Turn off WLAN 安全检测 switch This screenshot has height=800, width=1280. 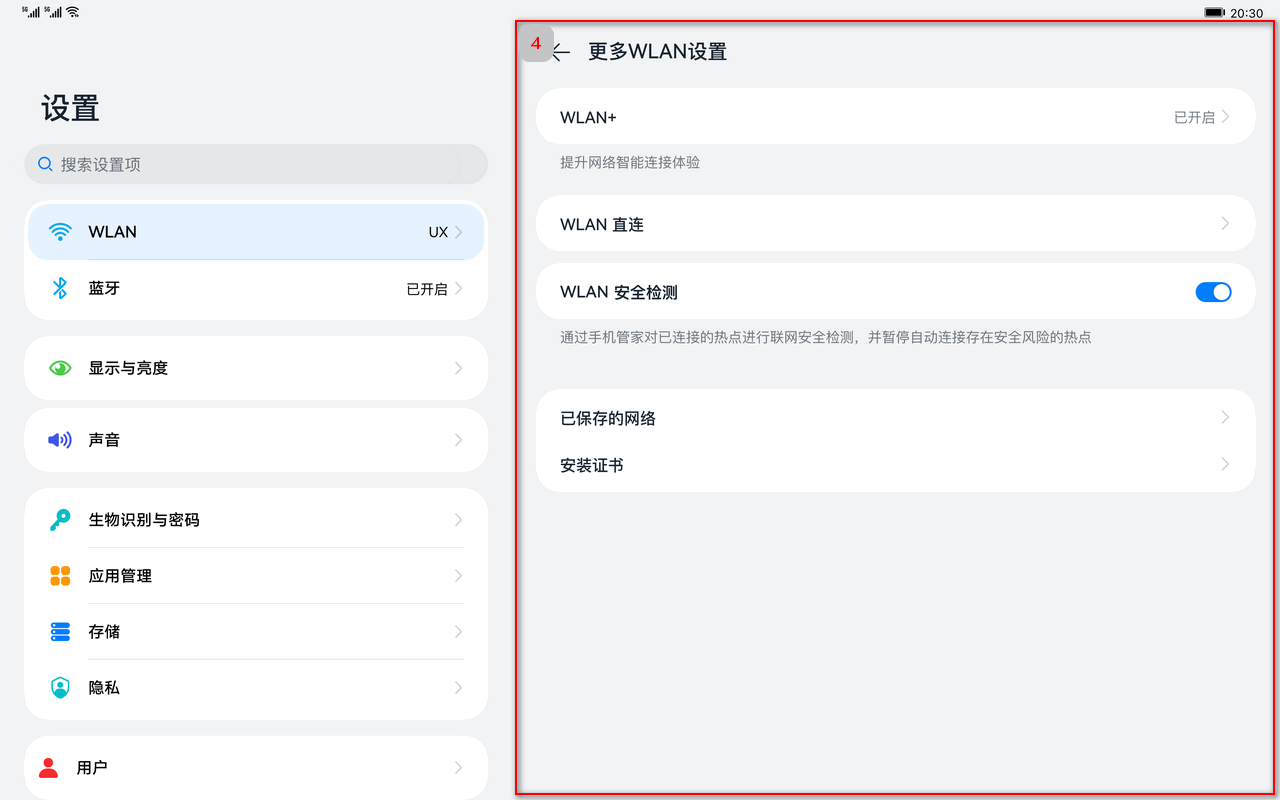coord(1213,292)
